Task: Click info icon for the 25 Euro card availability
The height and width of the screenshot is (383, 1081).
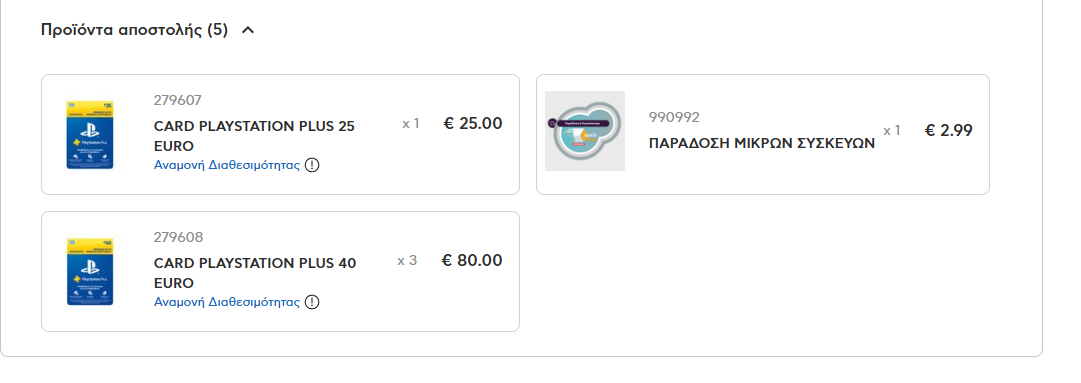Action: pyautogui.click(x=312, y=165)
